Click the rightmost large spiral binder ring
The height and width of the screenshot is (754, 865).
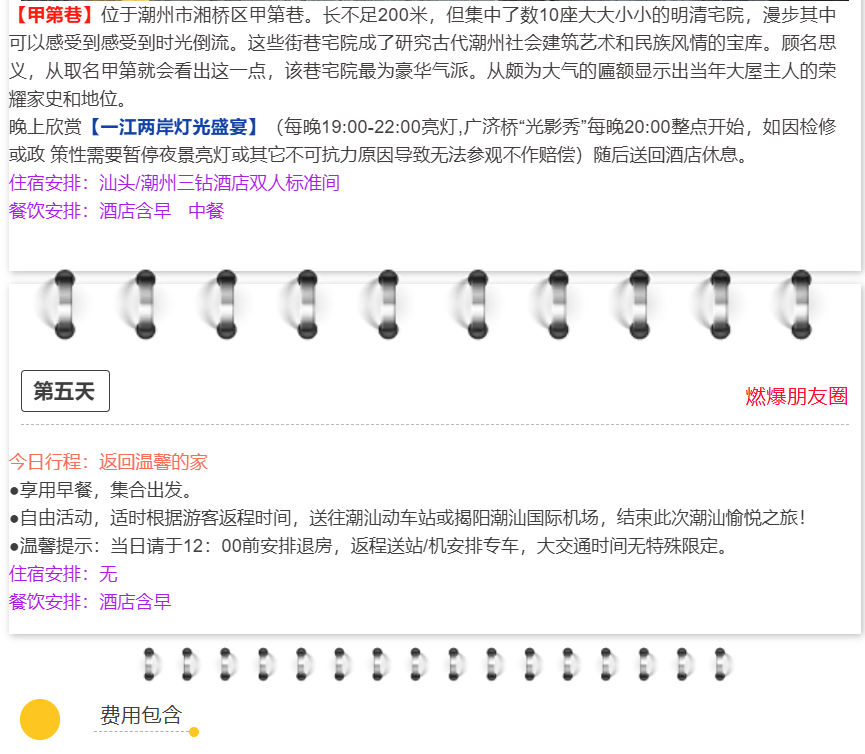(800, 302)
